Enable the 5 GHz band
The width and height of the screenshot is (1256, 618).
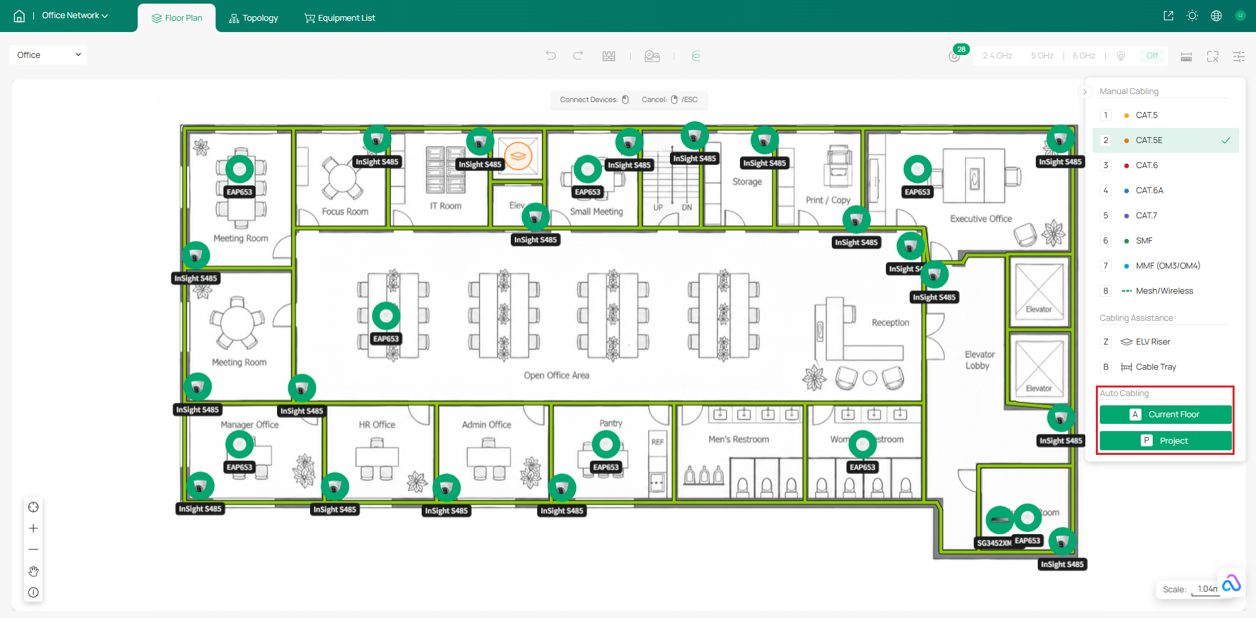[1042, 56]
